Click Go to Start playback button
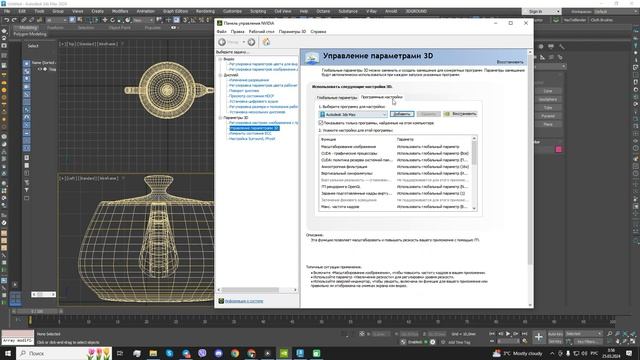This screenshot has height=360, width=640. click(x=492, y=334)
